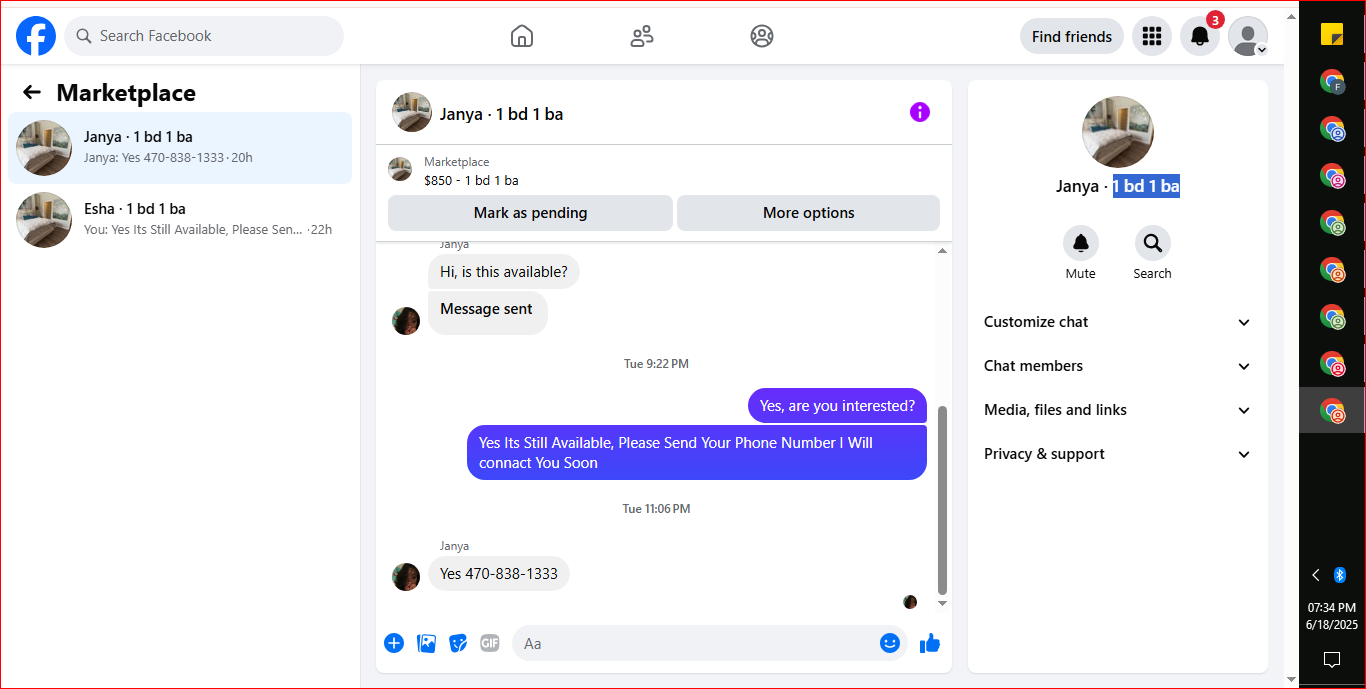Click the Mark as pending button
1366x689 pixels.
point(530,213)
